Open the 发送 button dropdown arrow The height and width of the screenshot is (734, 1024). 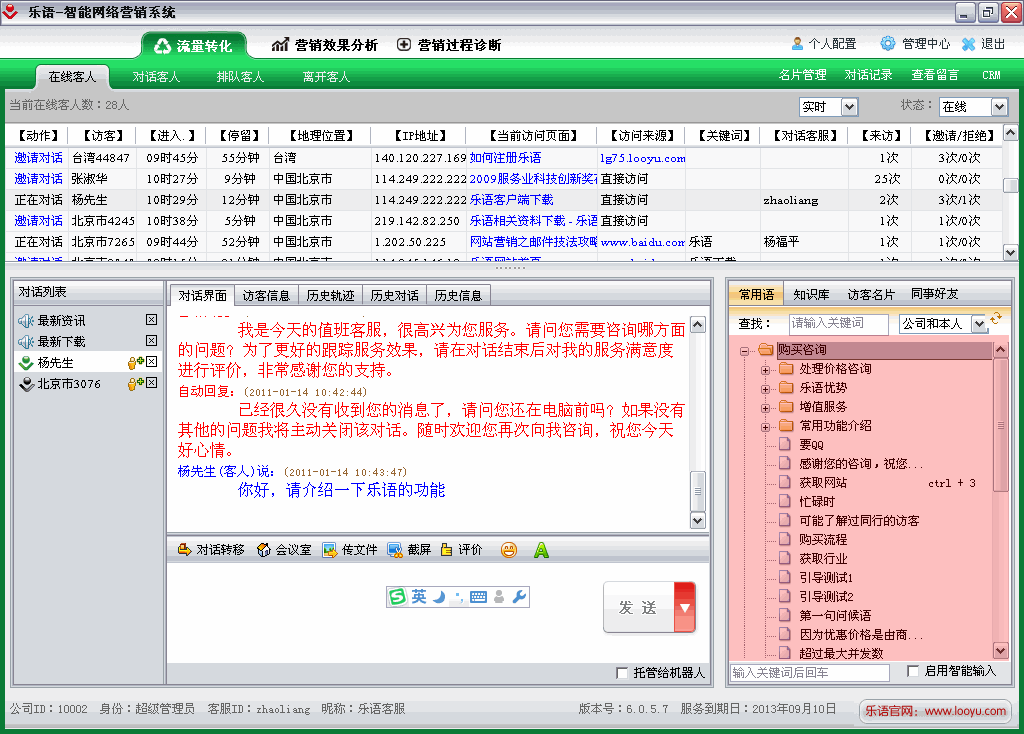pos(685,607)
